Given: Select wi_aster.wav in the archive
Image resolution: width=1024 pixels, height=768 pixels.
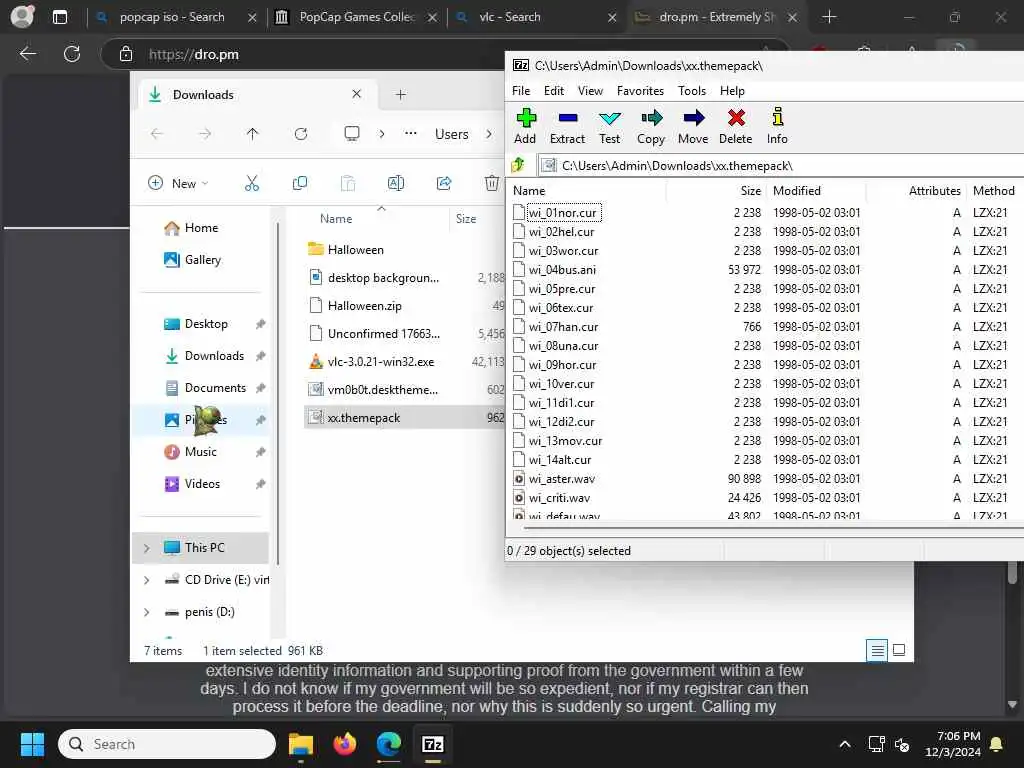Looking at the screenshot, I should point(562,479).
